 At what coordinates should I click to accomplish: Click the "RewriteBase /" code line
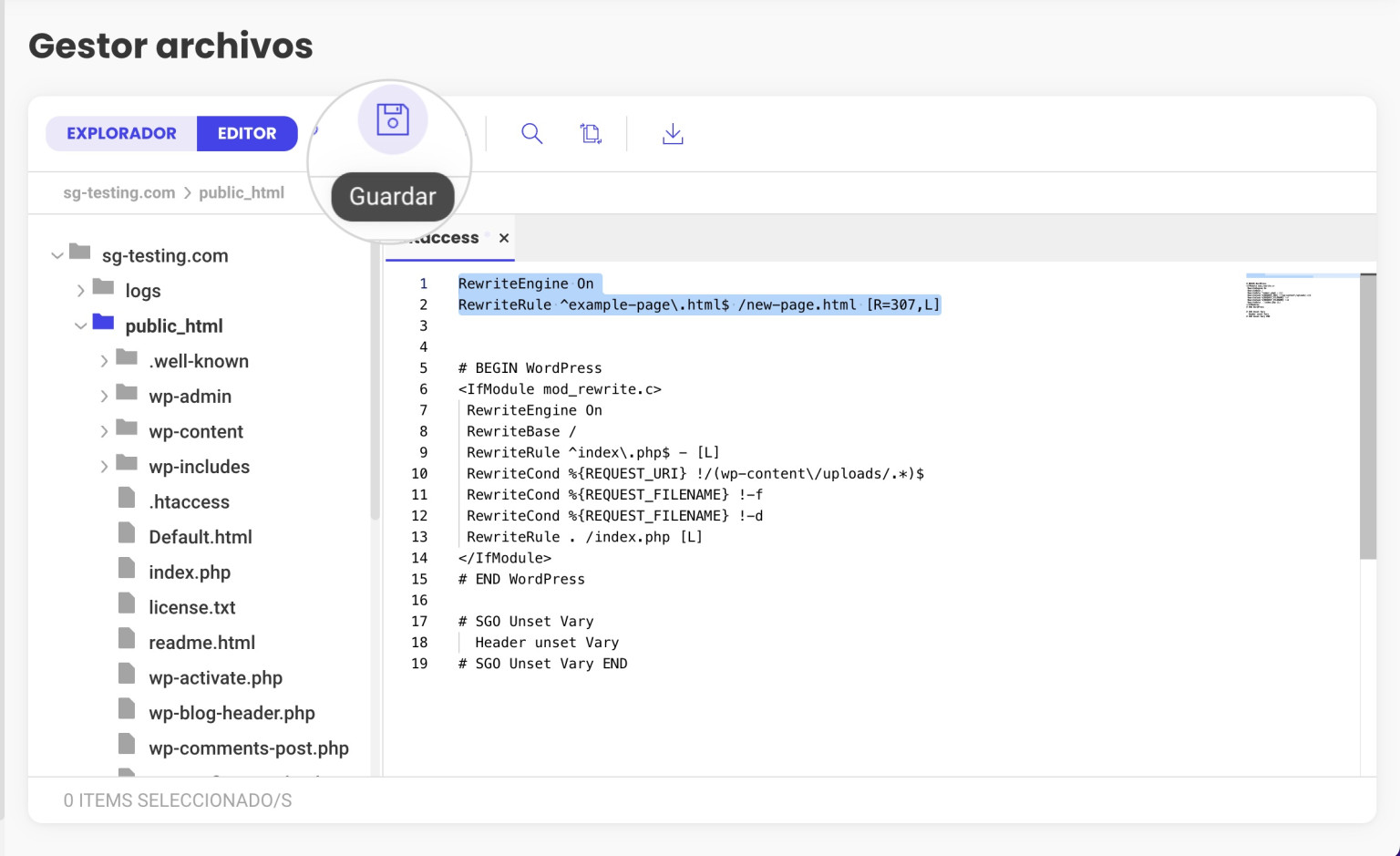coord(521,431)
